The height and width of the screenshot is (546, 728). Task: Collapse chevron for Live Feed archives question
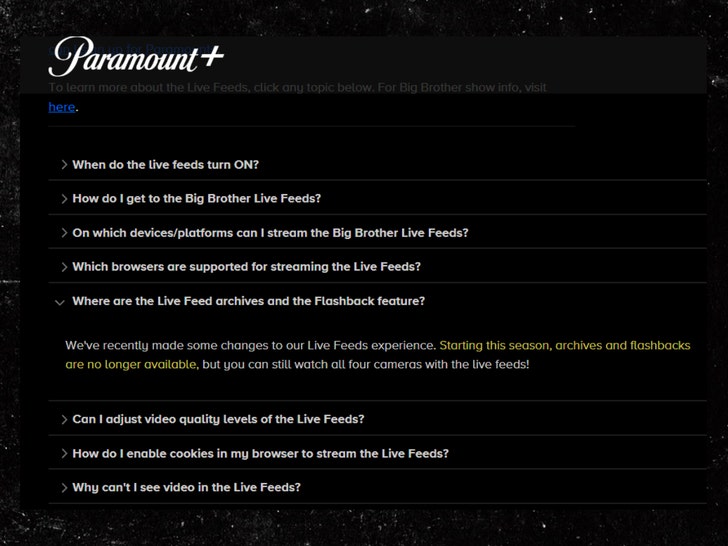61,301
